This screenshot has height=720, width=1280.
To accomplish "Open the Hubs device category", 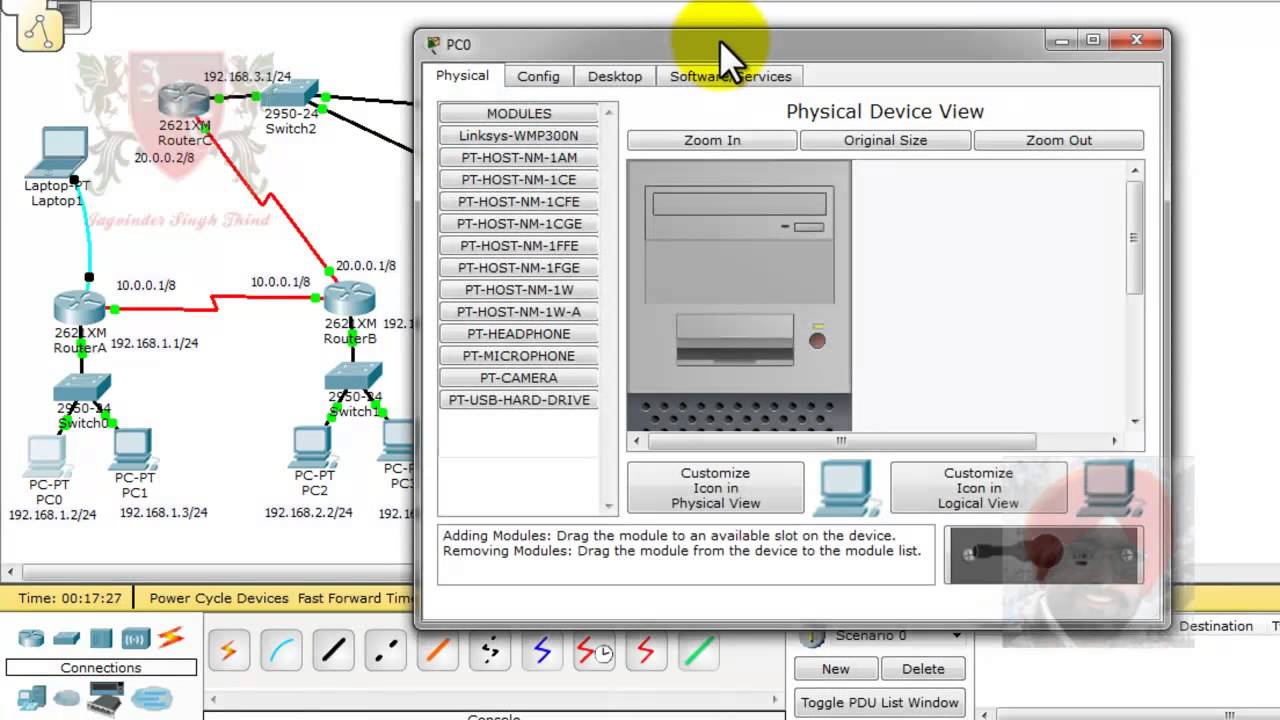I will coord(101,638).
